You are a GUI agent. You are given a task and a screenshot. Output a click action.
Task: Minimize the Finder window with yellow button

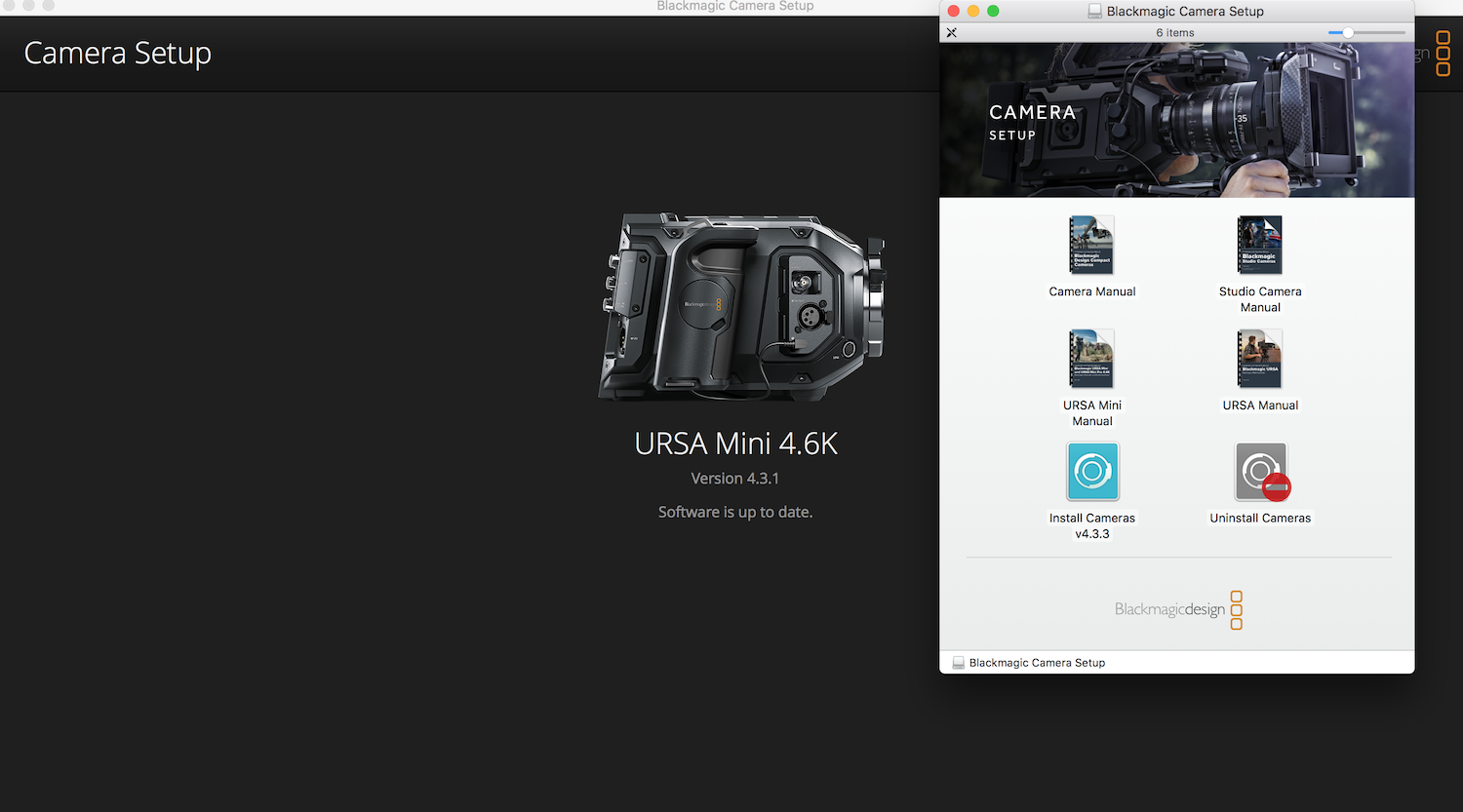tap(973, 12)
